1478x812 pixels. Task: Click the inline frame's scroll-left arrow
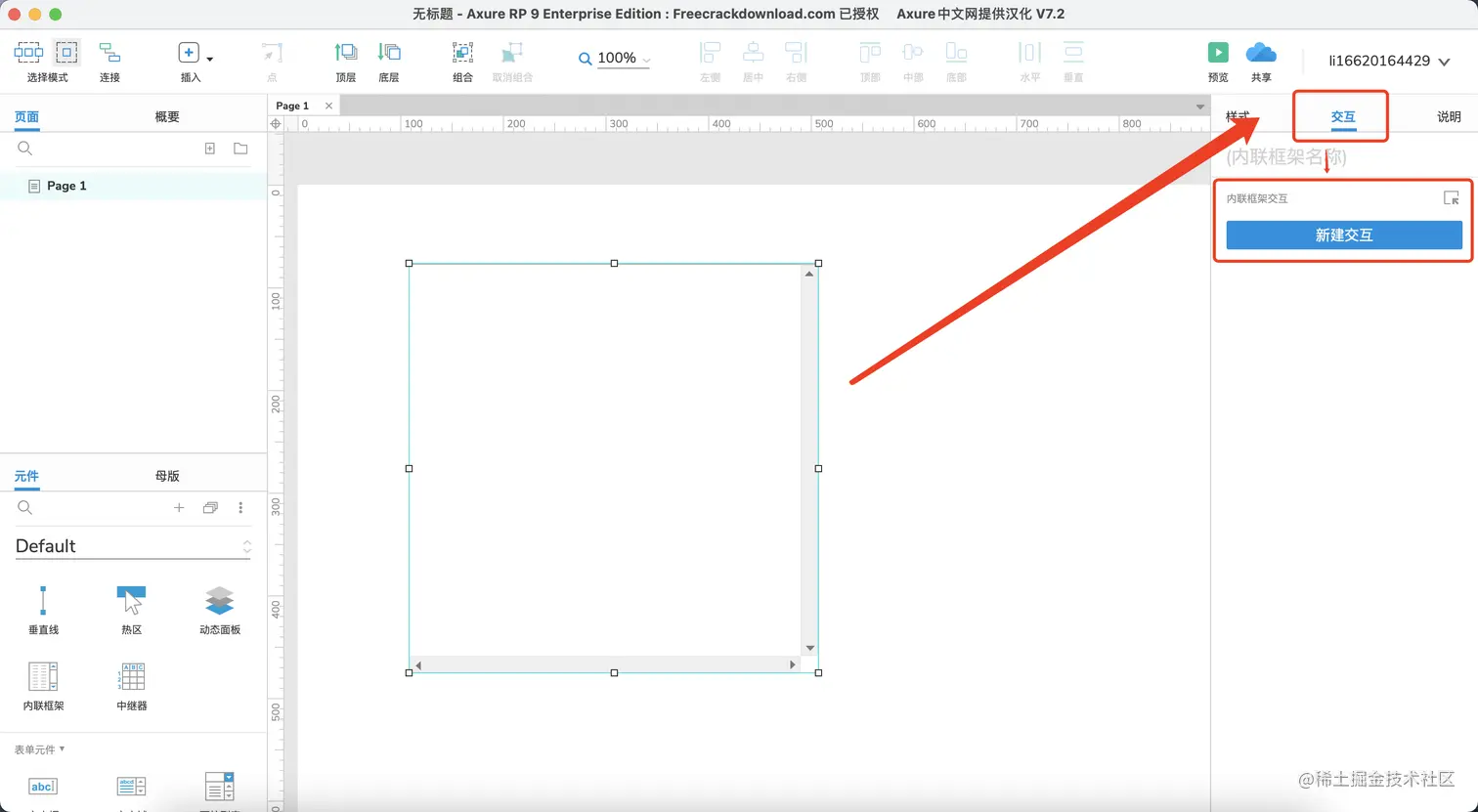coord(418,664)
